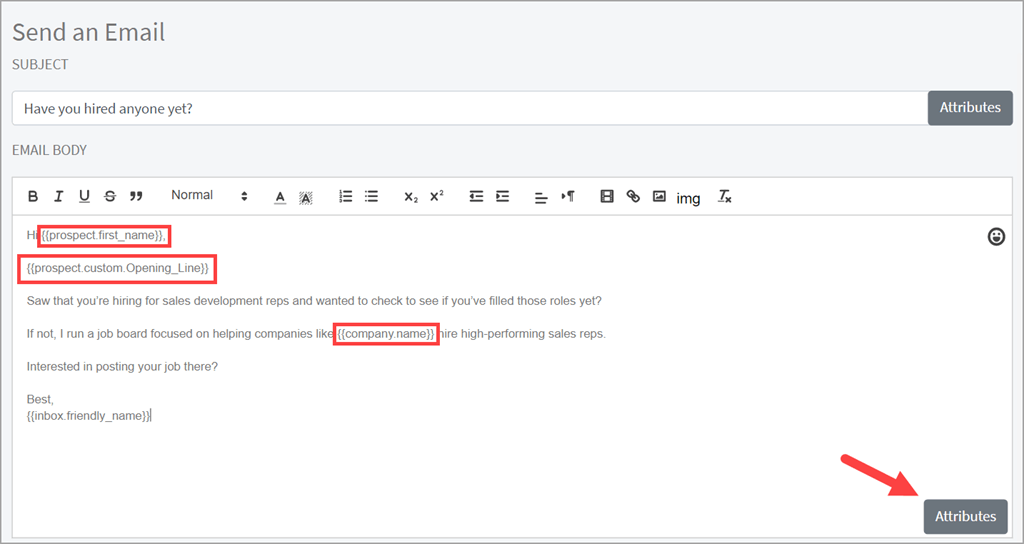
Task: Click the Attributes button below email body
Action: pyautogui.click(x=965, y=516)
